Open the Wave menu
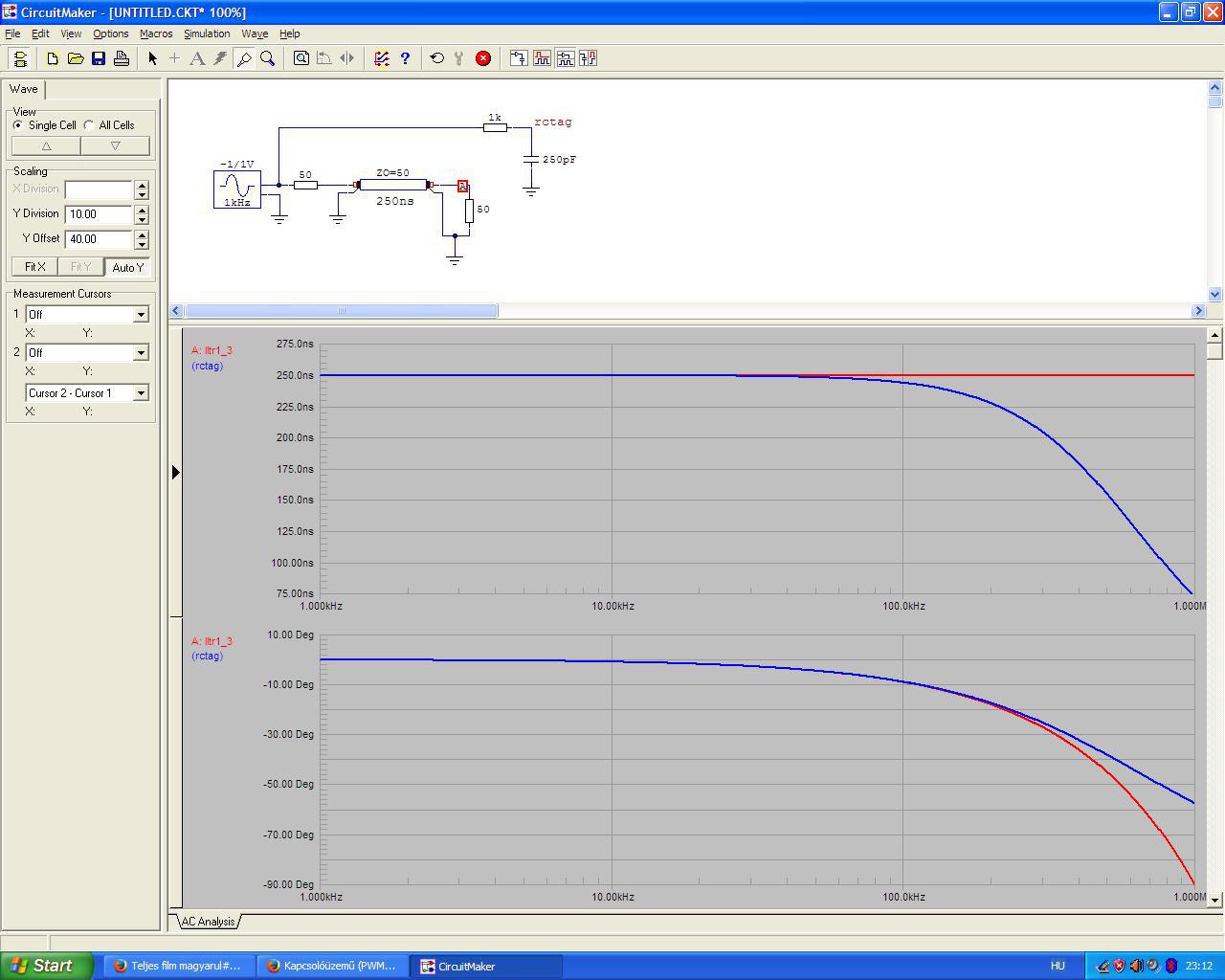This screenshot has height=980, width=1225. pyautogui.click(x=255, y=33)
